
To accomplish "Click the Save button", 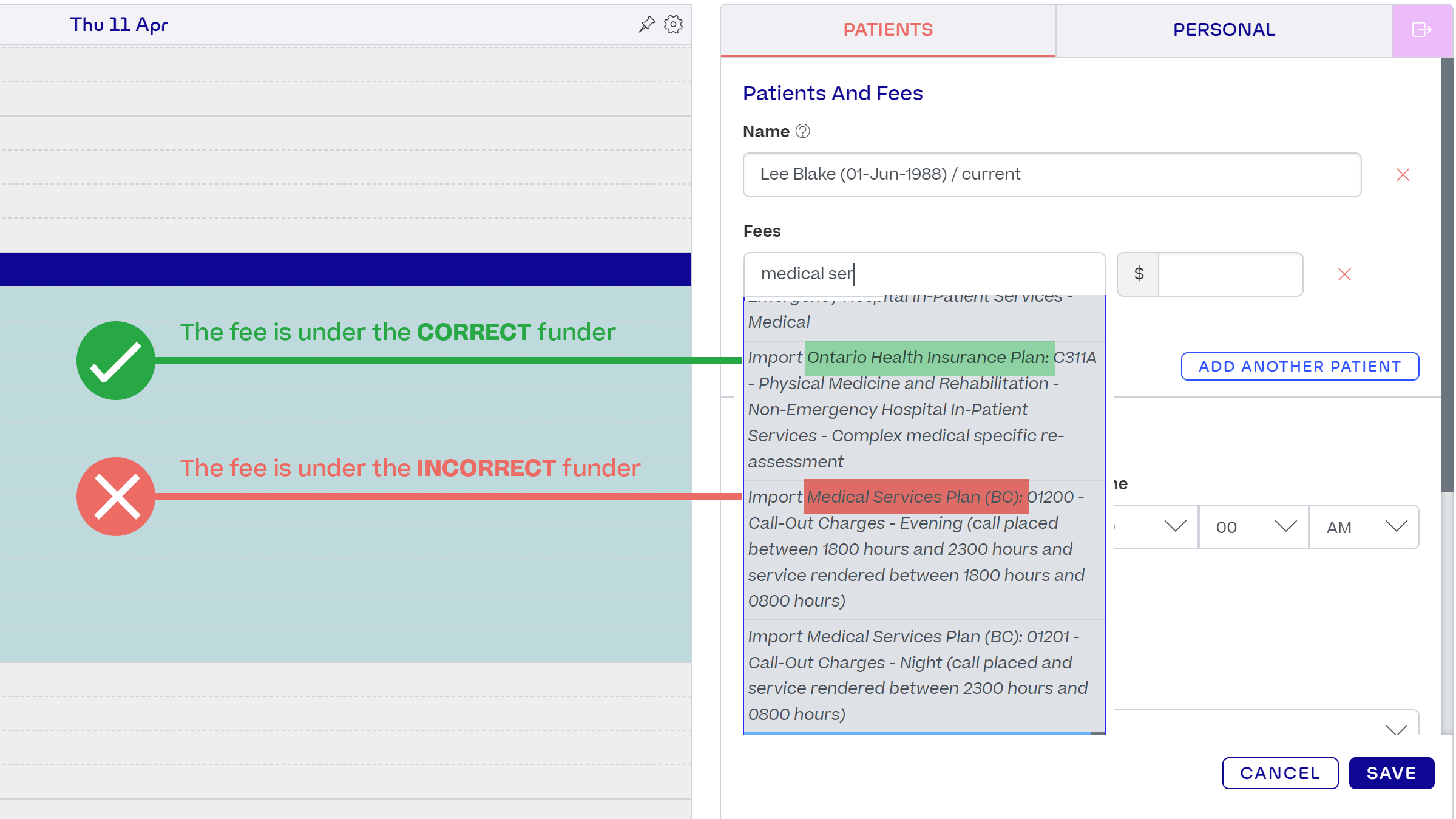I will pyautogui.click(x=1391, y=773).
